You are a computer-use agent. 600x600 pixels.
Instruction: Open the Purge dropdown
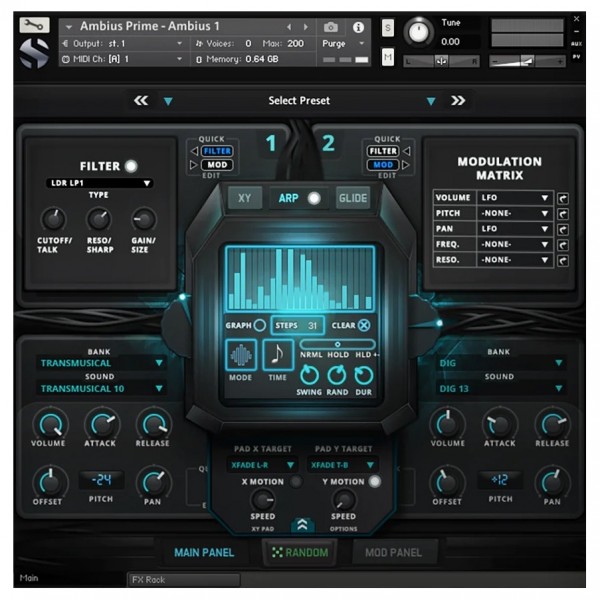coord(343,44)
